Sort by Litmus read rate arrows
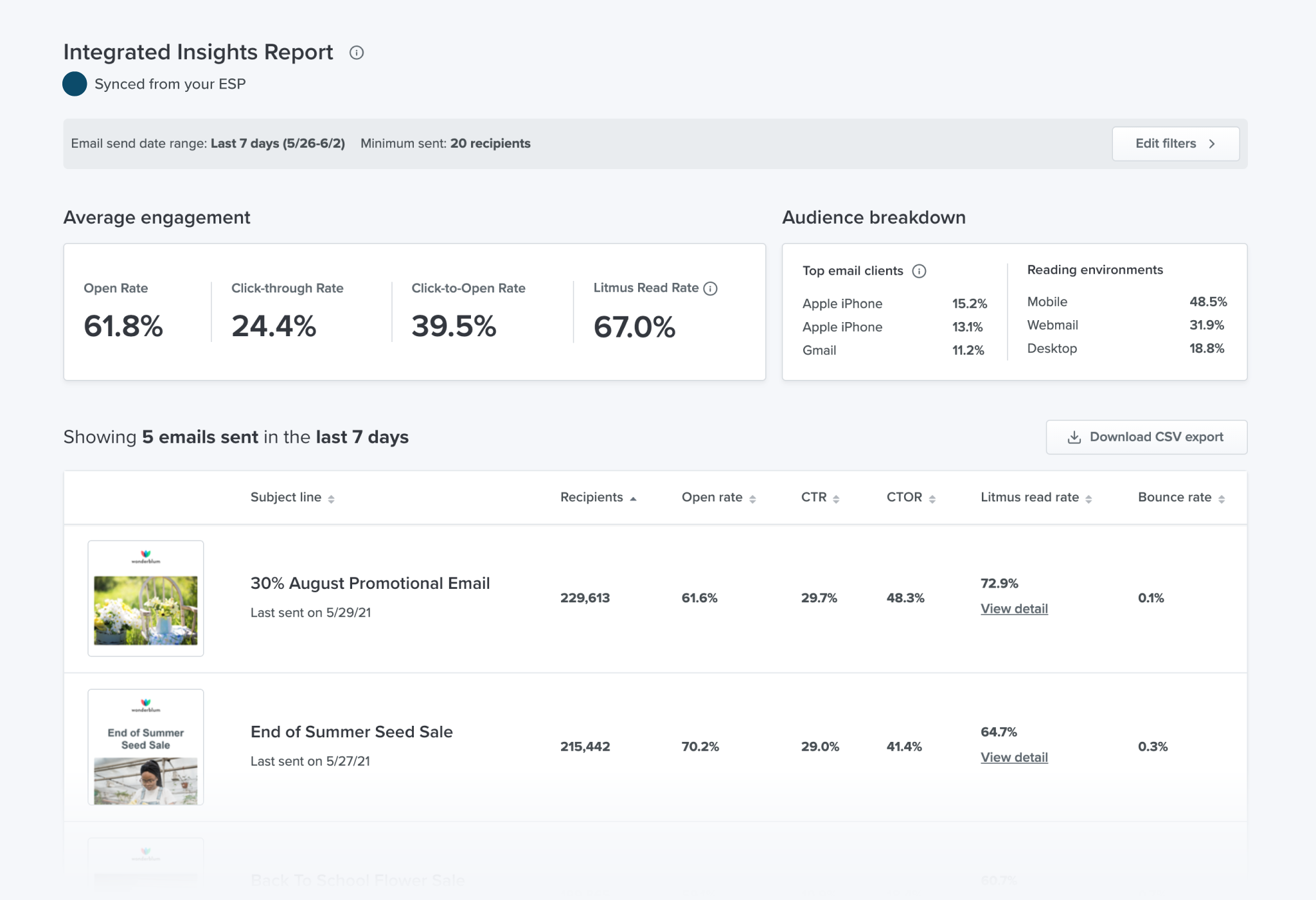The width and height of the screenshot is (1316, 900). pyautogui.click(x=1089, y=499)
